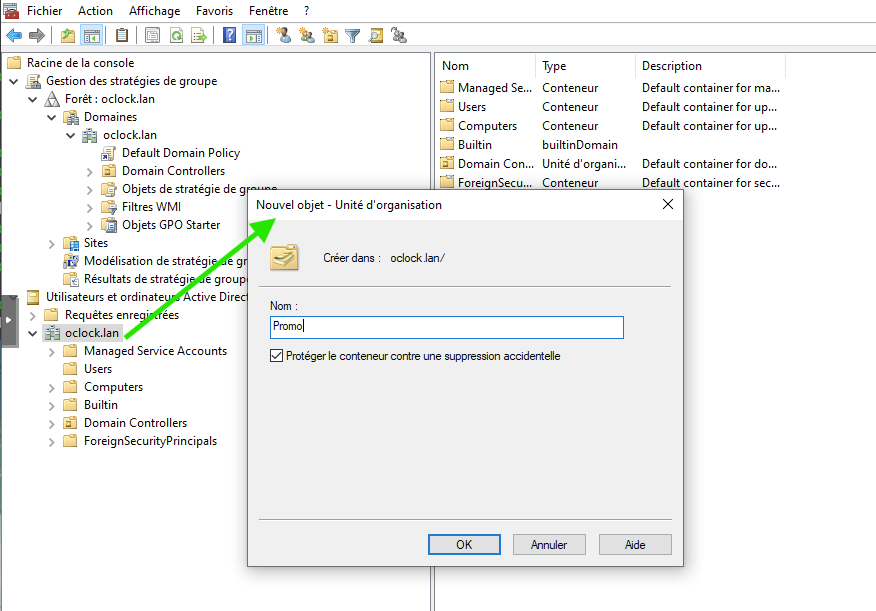876x611 pixels.
Task: Click the Annuler button
Action: (x=549, y=545)
